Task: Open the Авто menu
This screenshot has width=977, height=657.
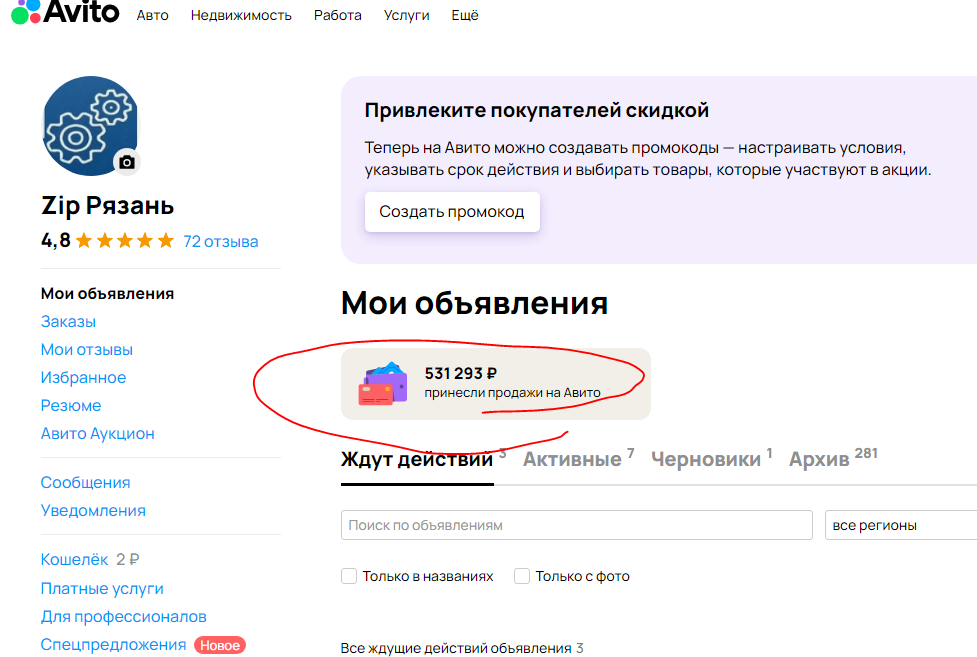Action: (x=153, y=15)
